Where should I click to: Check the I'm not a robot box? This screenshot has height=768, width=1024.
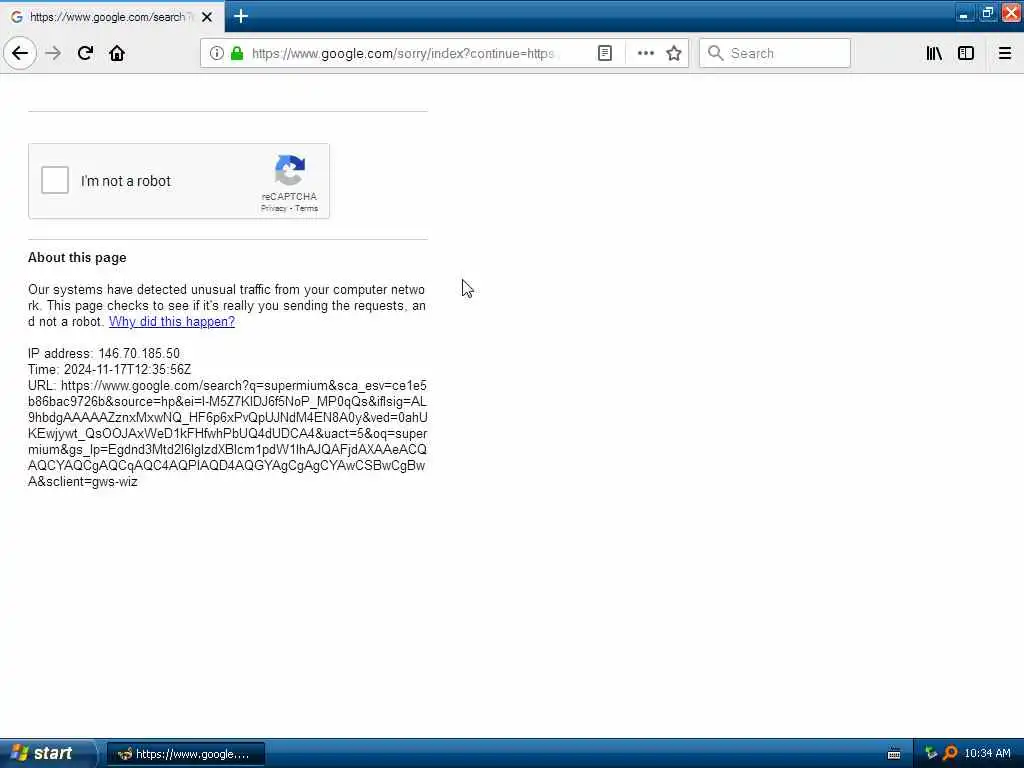[55, 180]
